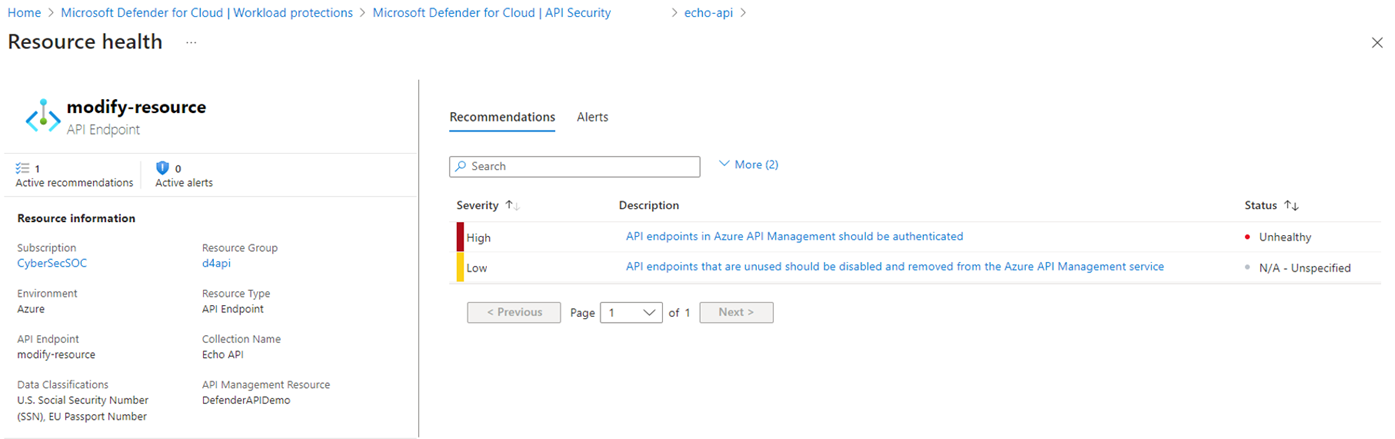Navigate to echo-api breadcrumb
The image size is (1395, 439).
[709, 13]
